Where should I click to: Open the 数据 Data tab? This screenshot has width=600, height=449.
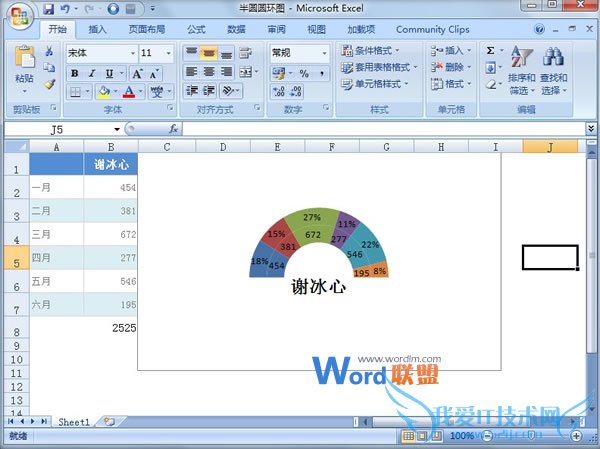coord(236,29)
